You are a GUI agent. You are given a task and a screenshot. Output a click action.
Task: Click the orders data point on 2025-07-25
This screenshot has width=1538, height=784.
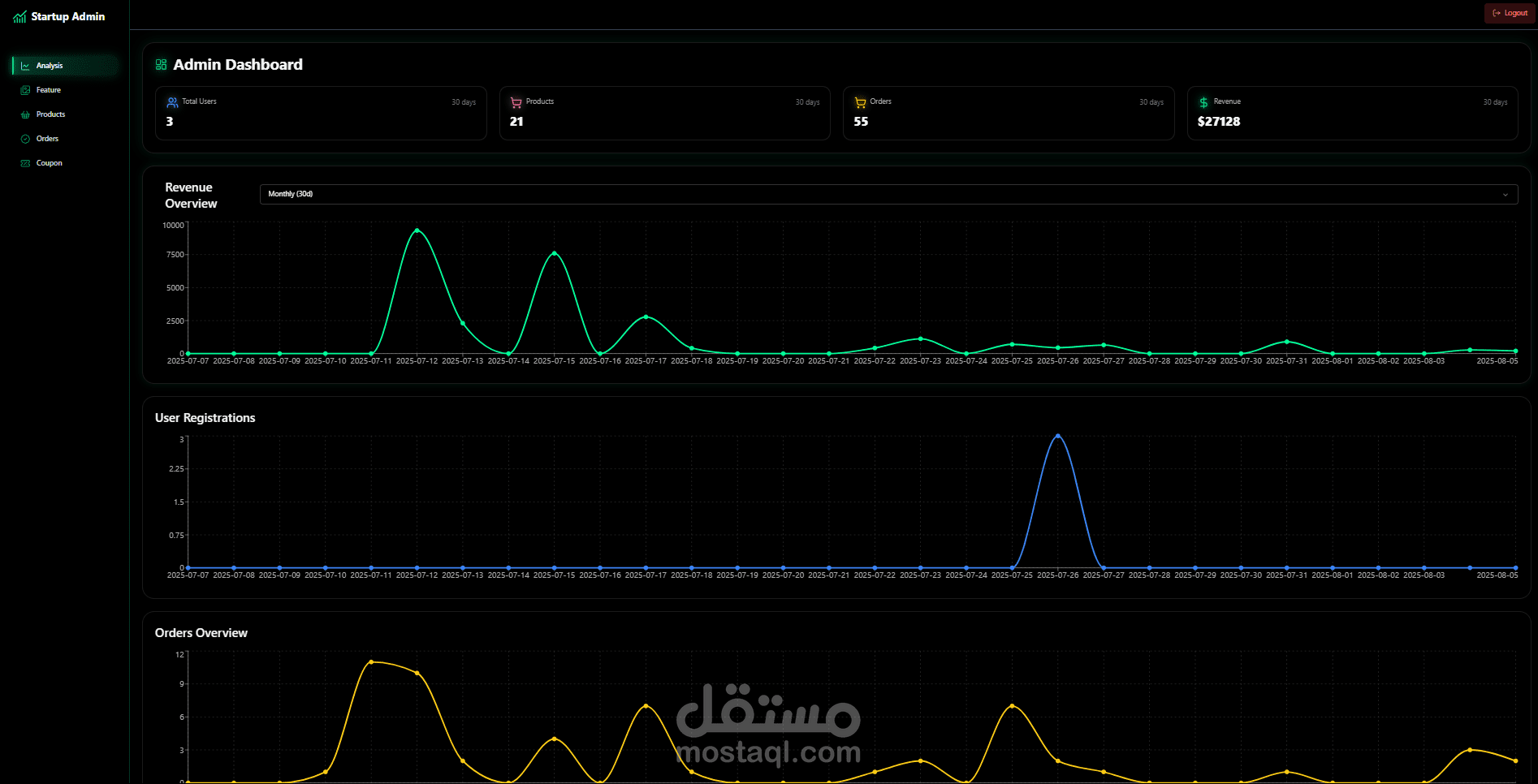pyautogui.click(x=1012, y=706)
